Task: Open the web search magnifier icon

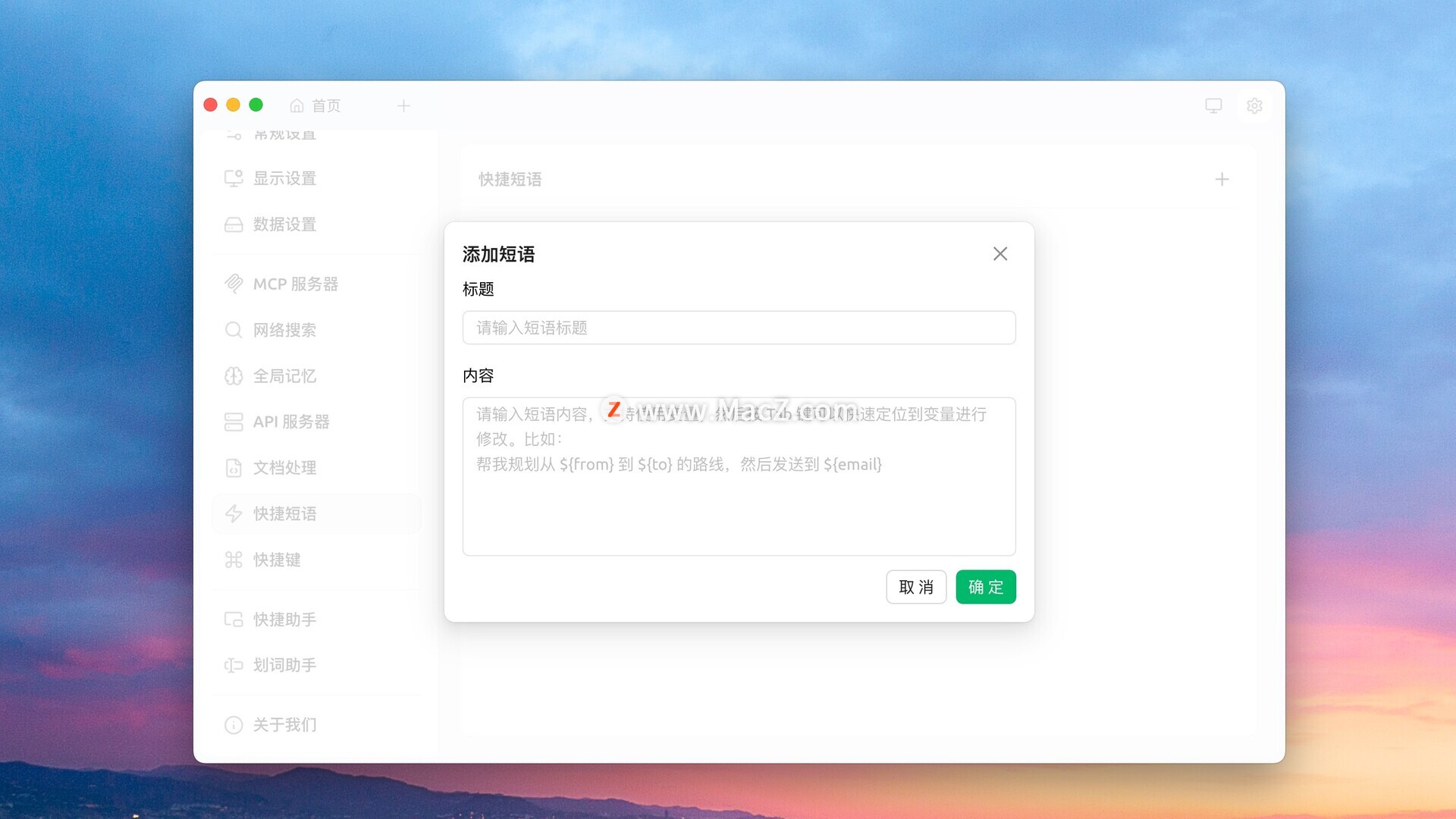Action: 234,330
